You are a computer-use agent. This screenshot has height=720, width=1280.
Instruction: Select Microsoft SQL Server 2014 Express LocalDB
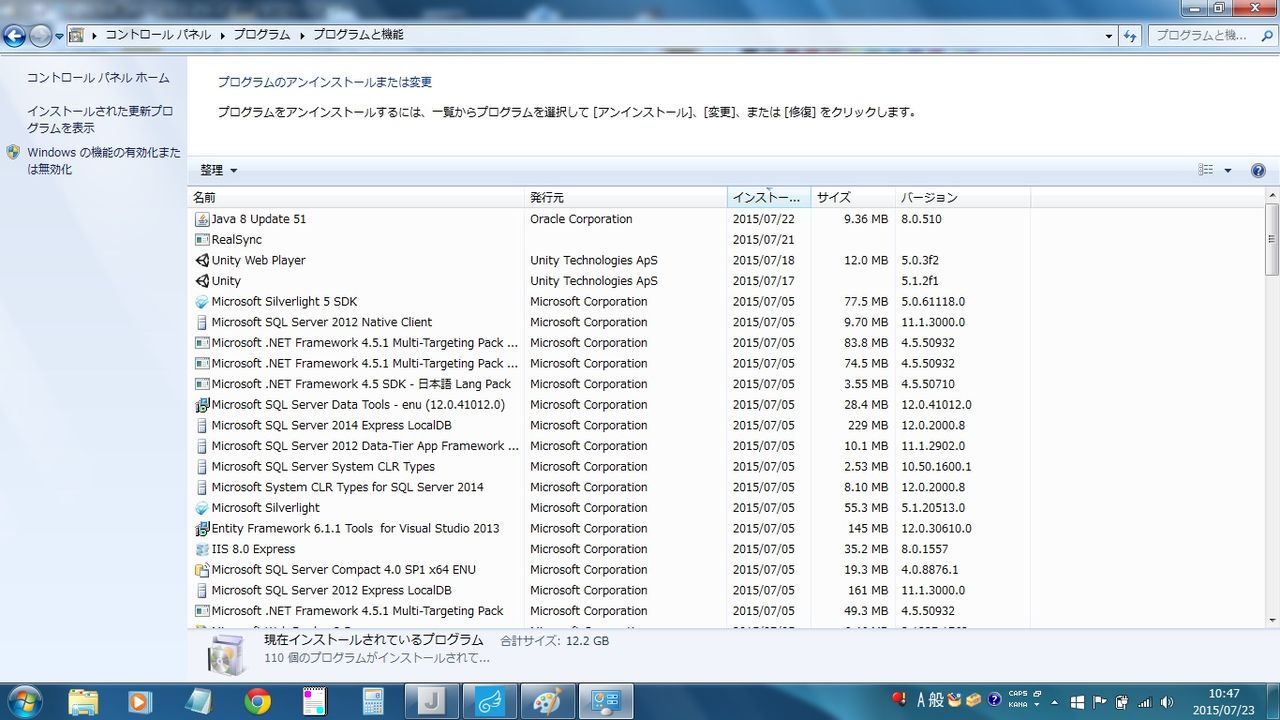pos(611,425)
